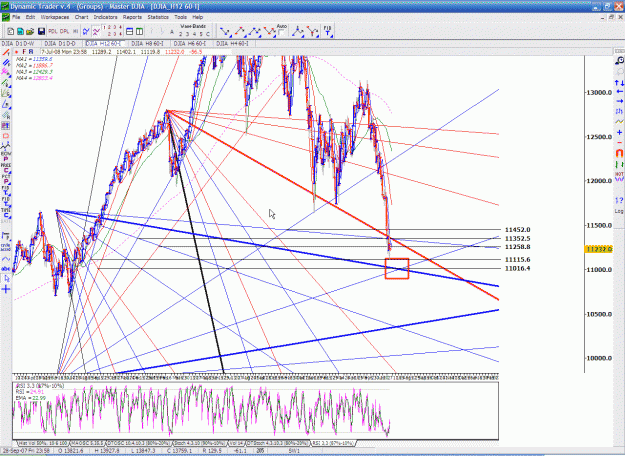Select Wave Bands number 2

pyautogui.click(x=180, y=34)
